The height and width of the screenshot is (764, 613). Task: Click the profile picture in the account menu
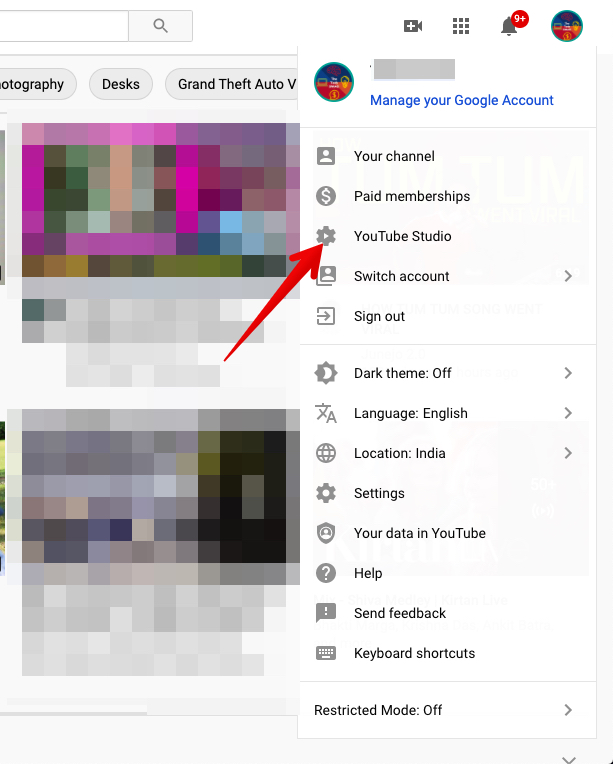coord(334,82)
